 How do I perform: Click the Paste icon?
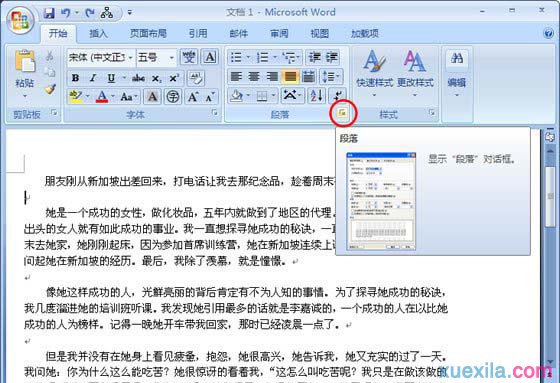pyautogui.click(x=25, y=61)
